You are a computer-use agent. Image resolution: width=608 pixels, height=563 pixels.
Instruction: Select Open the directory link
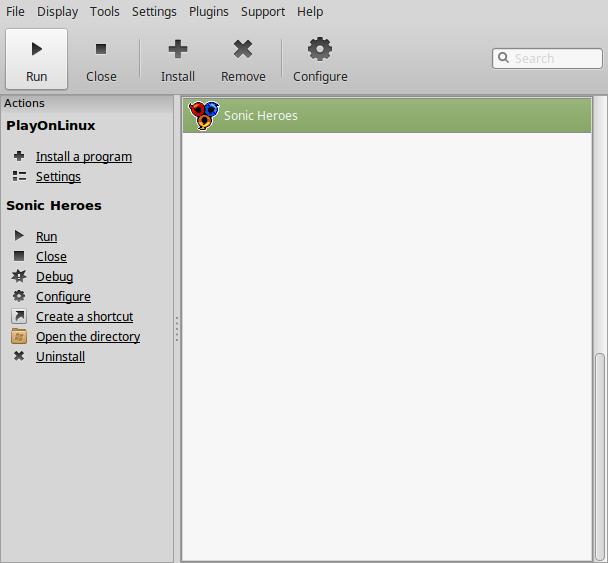pyautogui.click(x=88, y=337)
